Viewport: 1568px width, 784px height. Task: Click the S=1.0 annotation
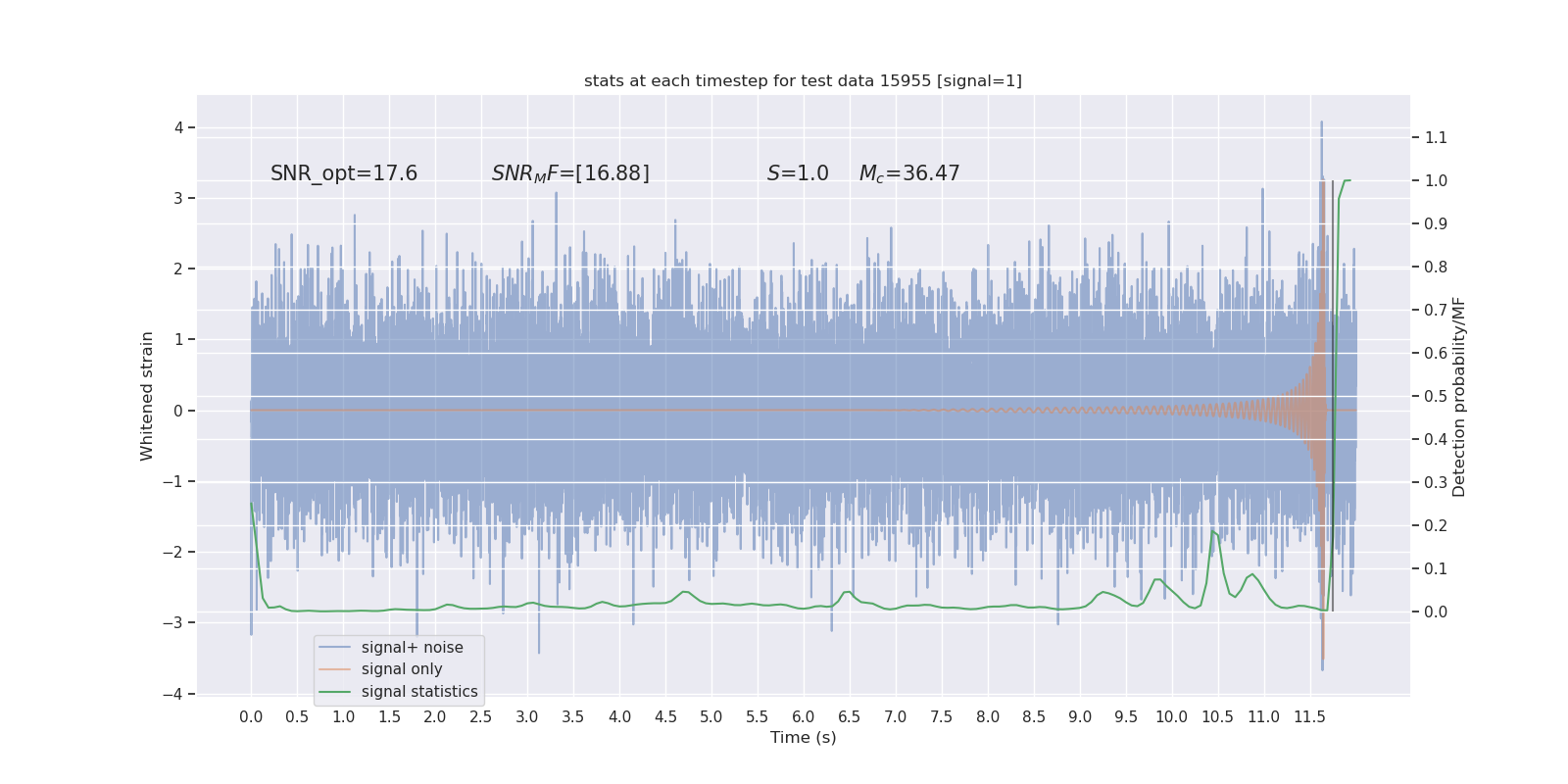tap(798, 173)
